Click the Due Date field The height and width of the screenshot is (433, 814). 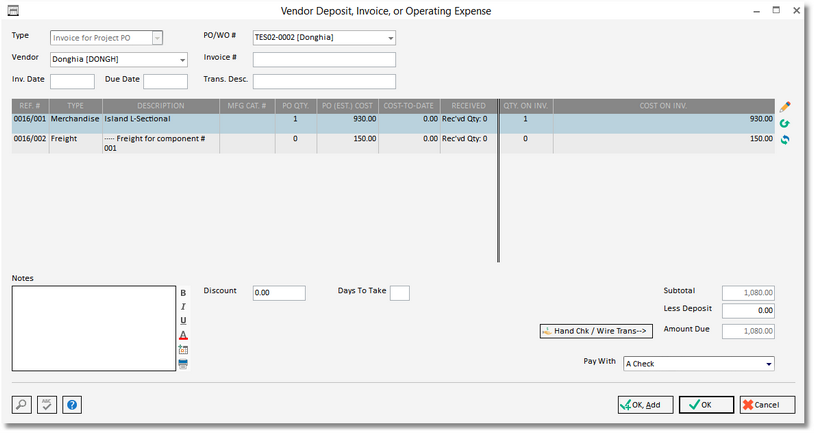click(x=165, y=82)
